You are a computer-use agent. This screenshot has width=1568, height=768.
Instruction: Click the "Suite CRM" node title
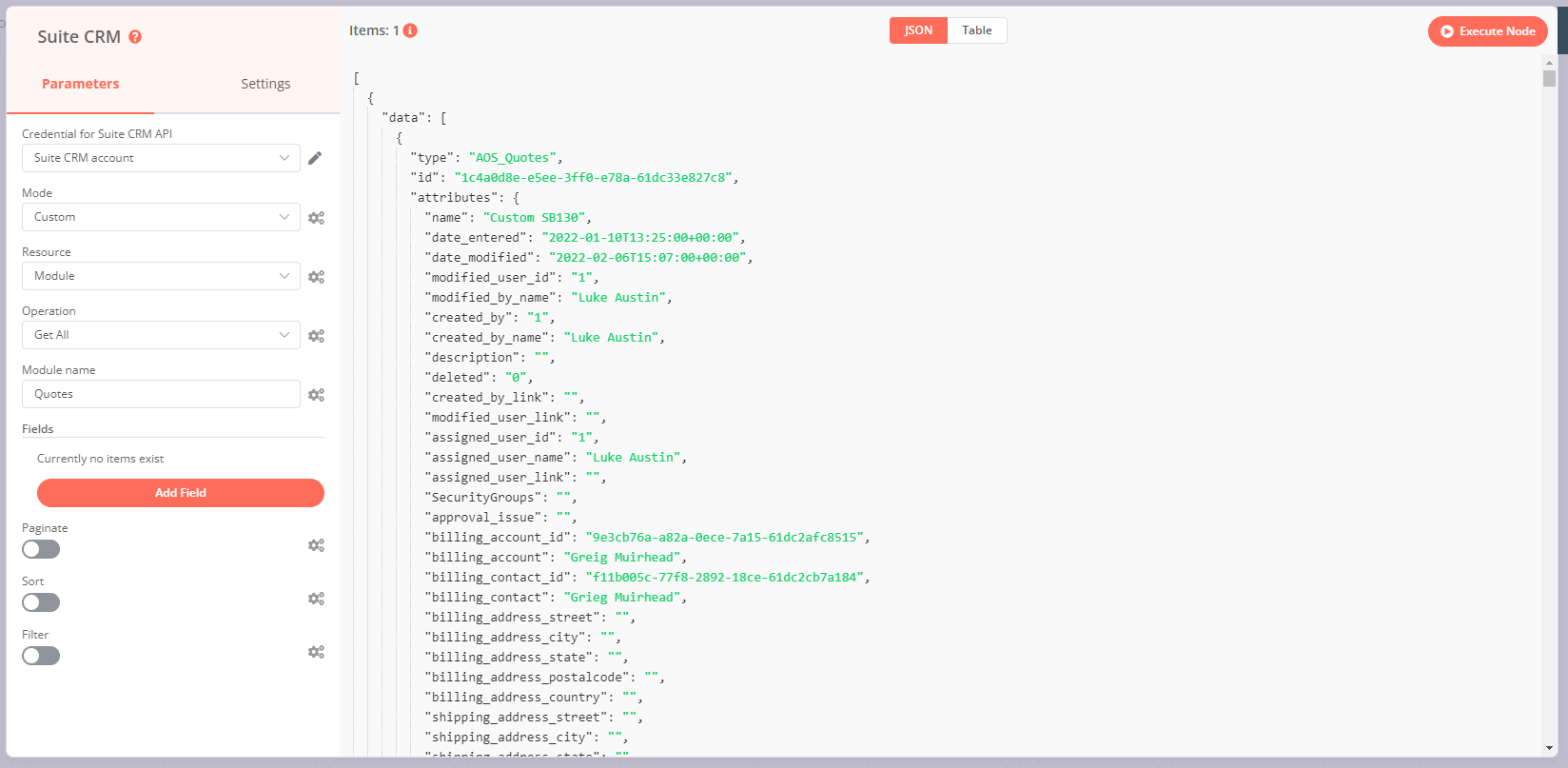79,37
